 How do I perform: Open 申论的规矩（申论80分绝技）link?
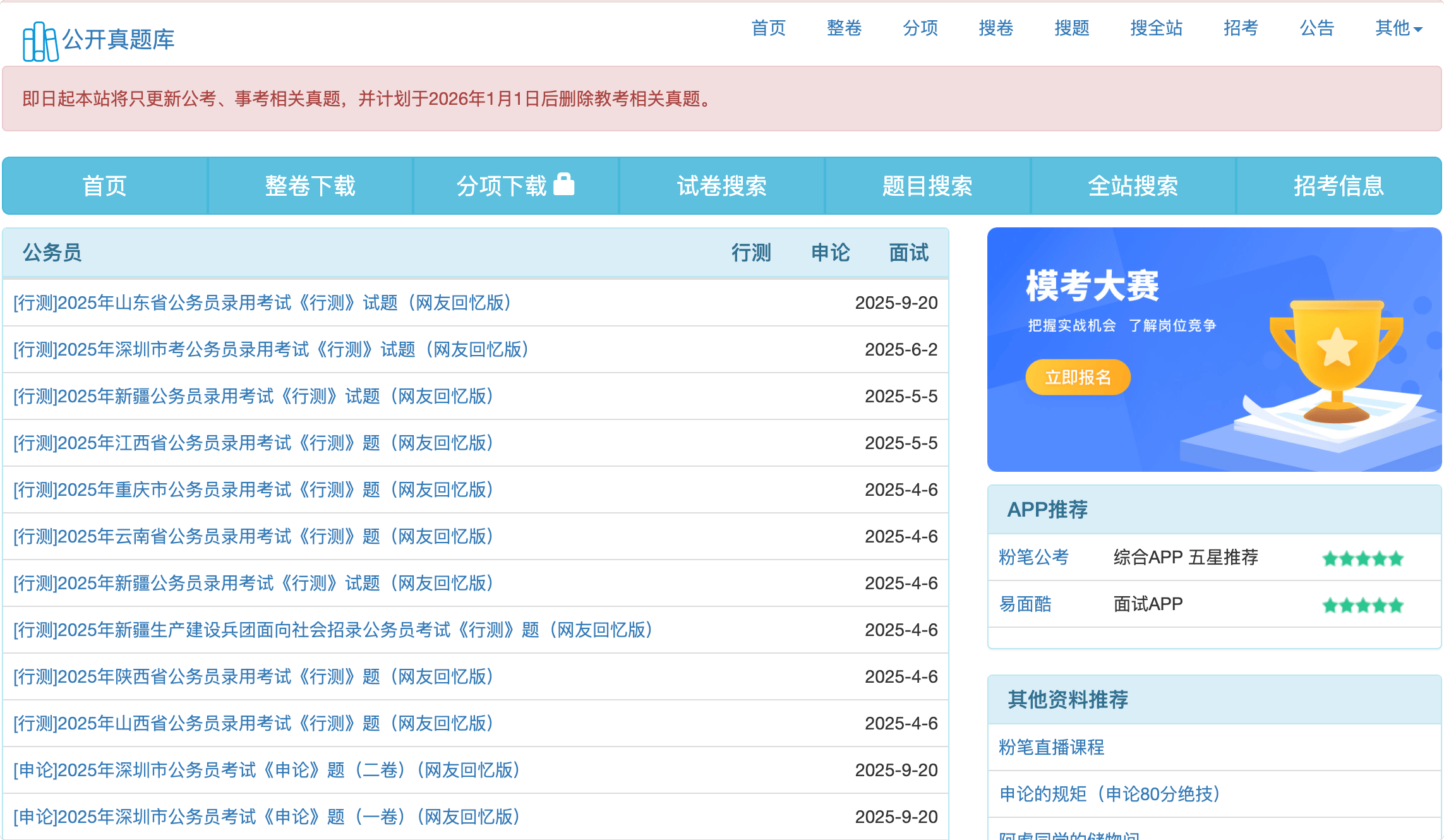[1109, 795]
